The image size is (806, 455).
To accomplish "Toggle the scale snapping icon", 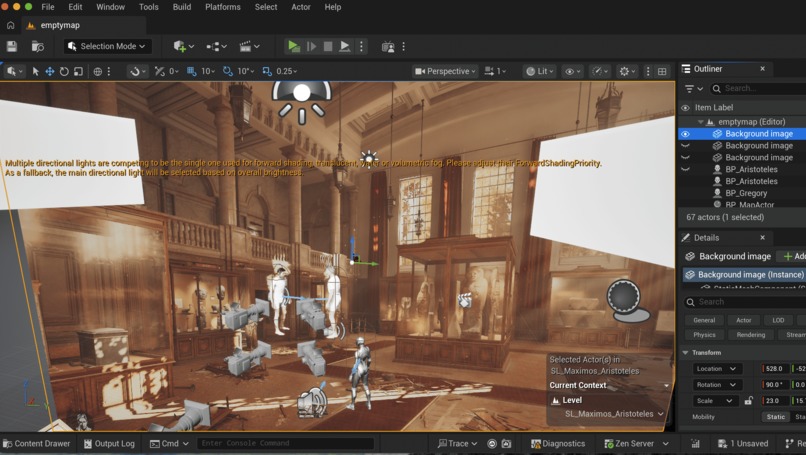I will pyautogui.click(x=267, y=71).
